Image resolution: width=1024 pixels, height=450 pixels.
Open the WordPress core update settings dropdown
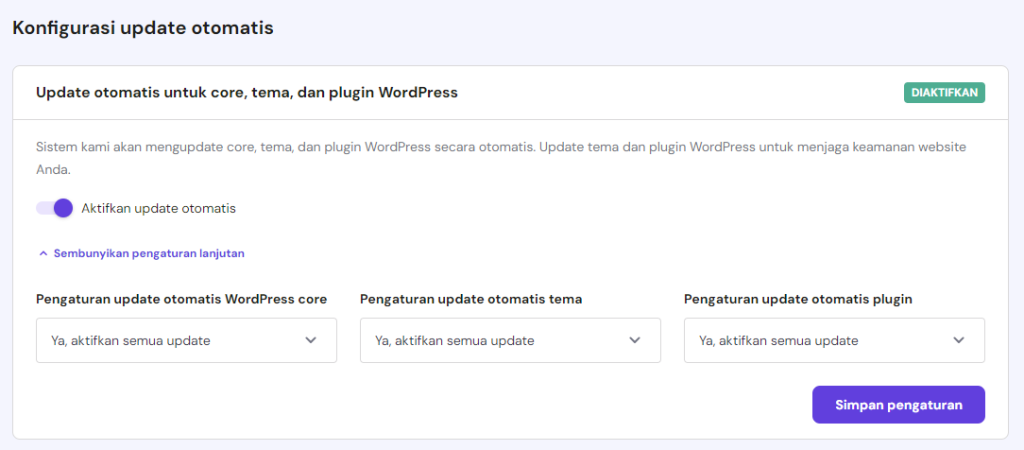(x=186, y=340)
